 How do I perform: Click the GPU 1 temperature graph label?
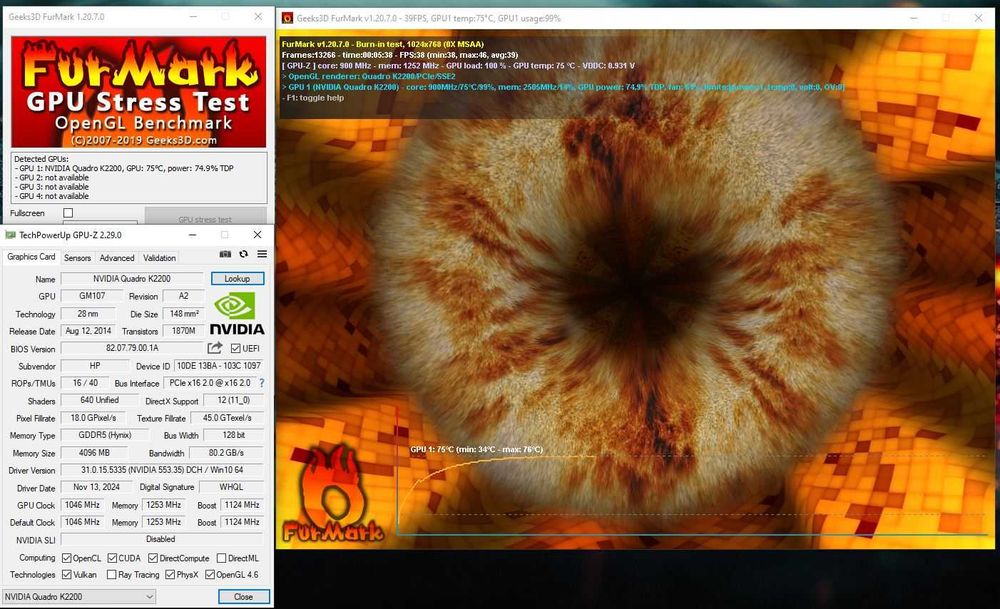point(476,450)
